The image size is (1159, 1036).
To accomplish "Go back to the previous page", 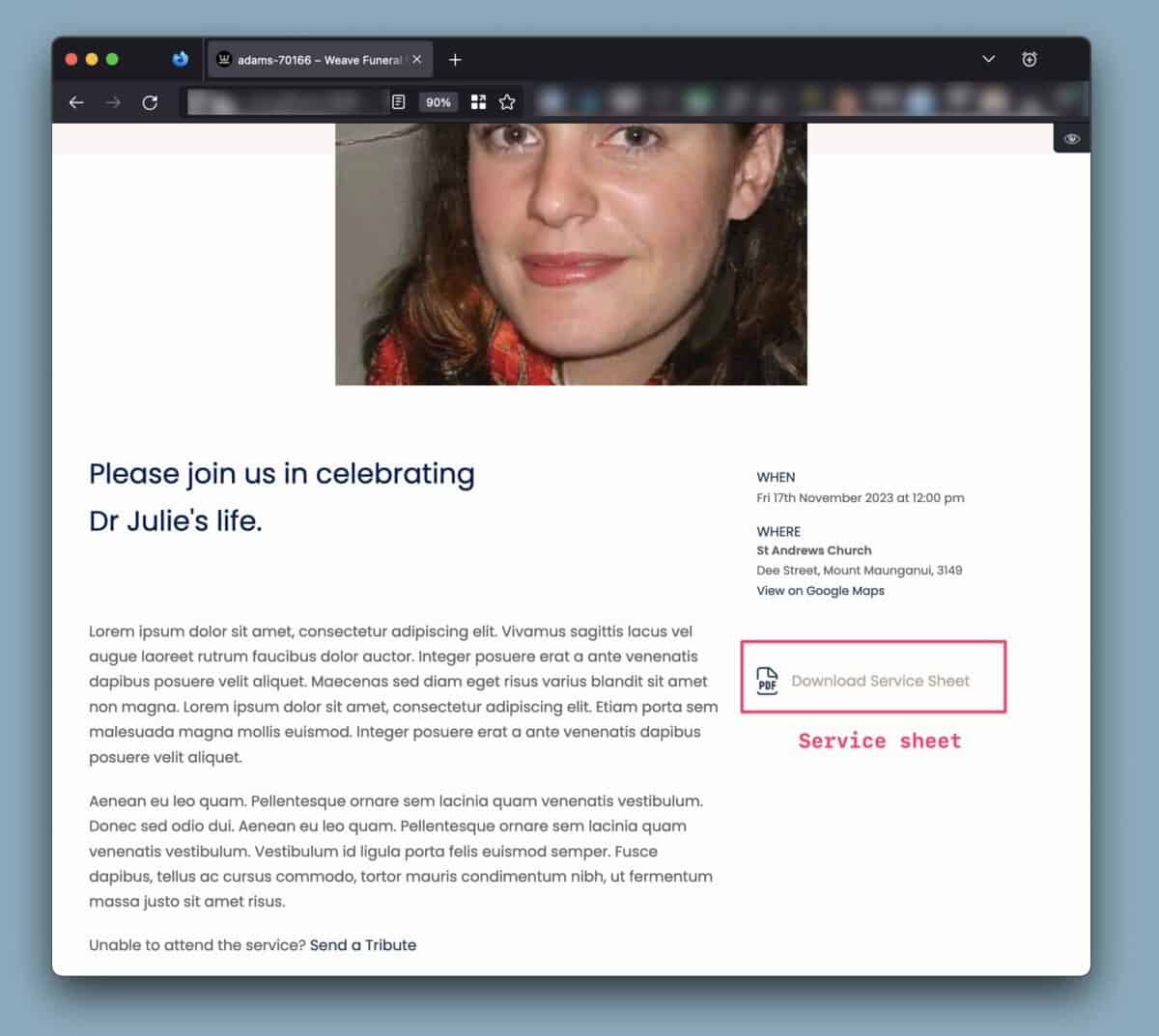I will (x=76, y=102).
